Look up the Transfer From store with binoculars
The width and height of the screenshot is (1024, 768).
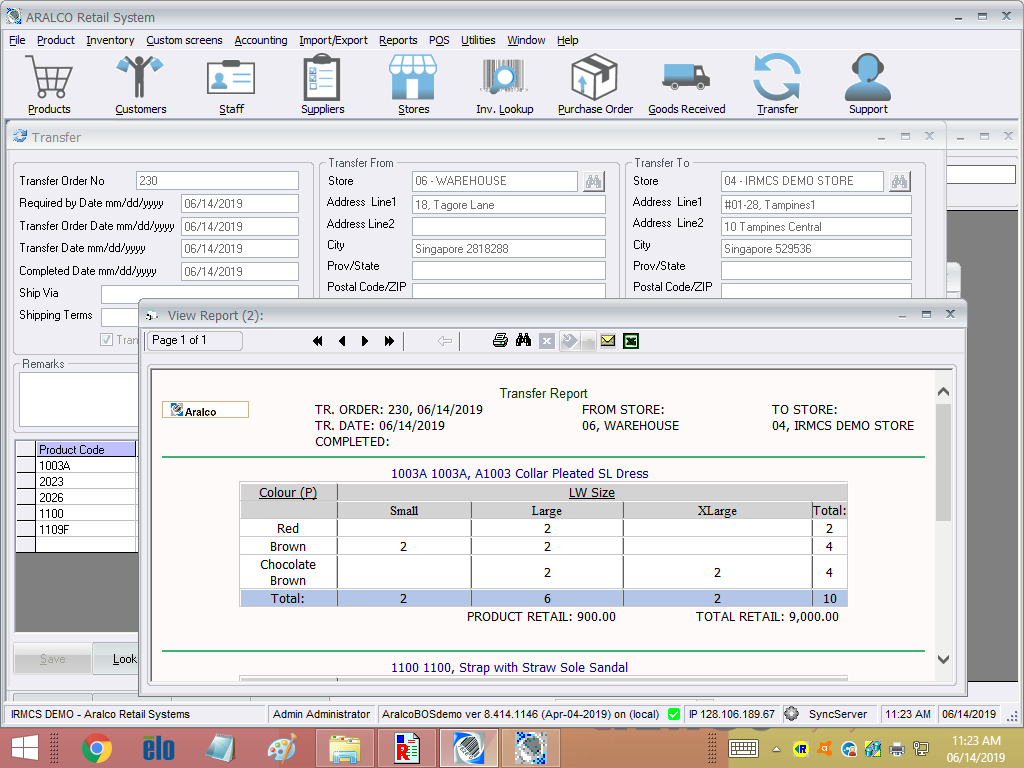(x=594, y=181)
